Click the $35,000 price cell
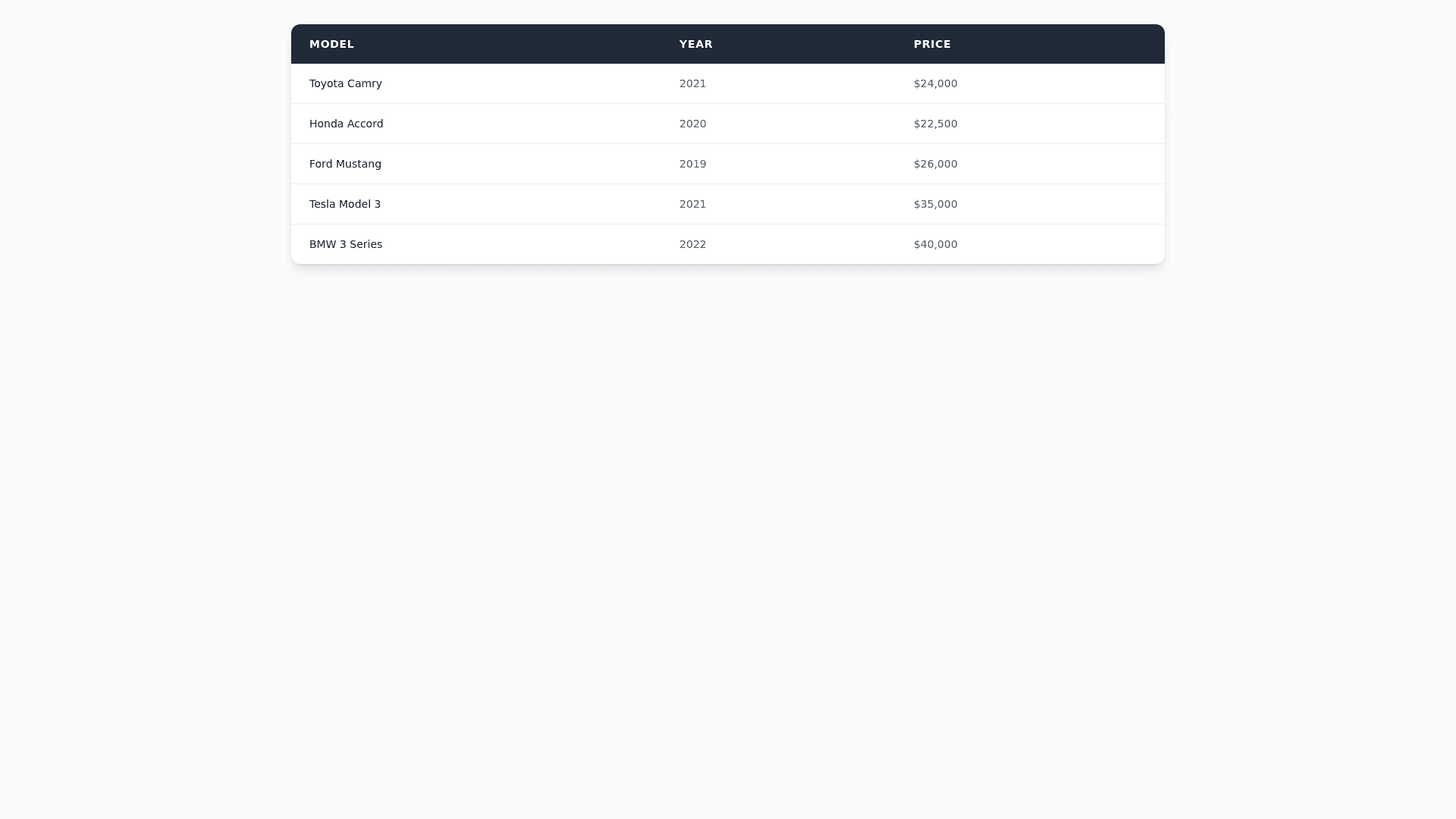The image size is (1456, 819). click(935, 204)
